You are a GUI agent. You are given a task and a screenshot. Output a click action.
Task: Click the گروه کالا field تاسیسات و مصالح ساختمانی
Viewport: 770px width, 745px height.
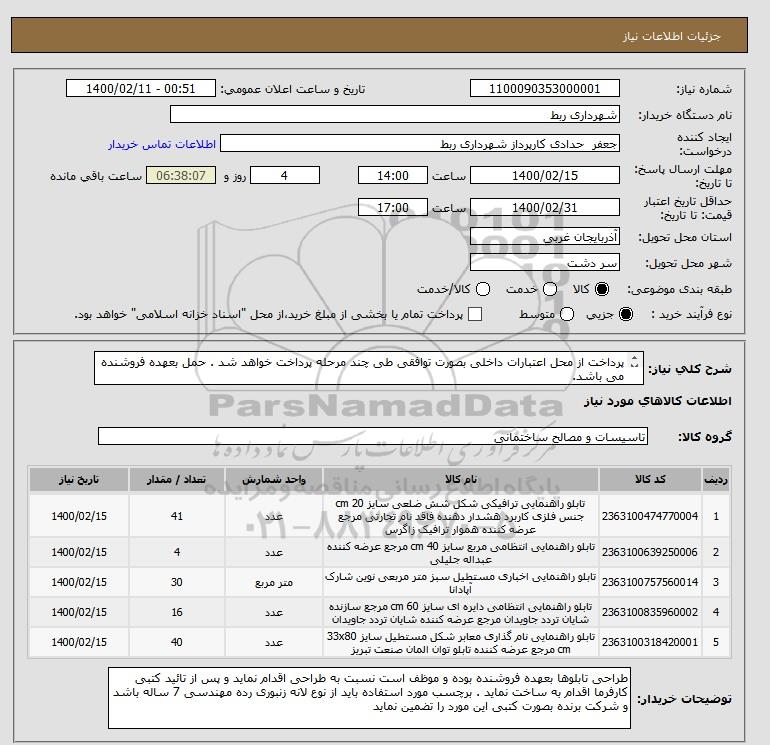(x=373, y=436)
